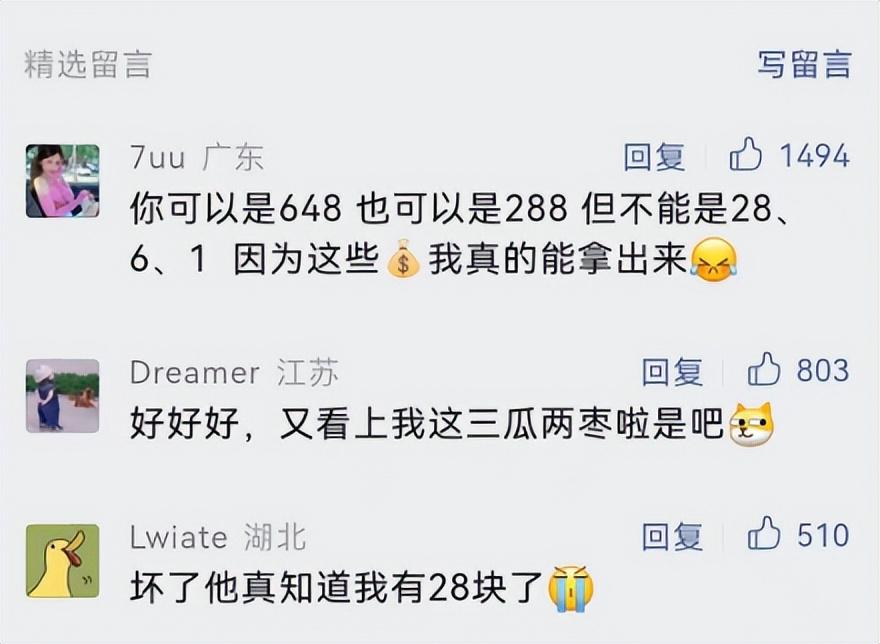Click the username 7uu
This screenshot has height=644, width=880.
click(158, 158)
